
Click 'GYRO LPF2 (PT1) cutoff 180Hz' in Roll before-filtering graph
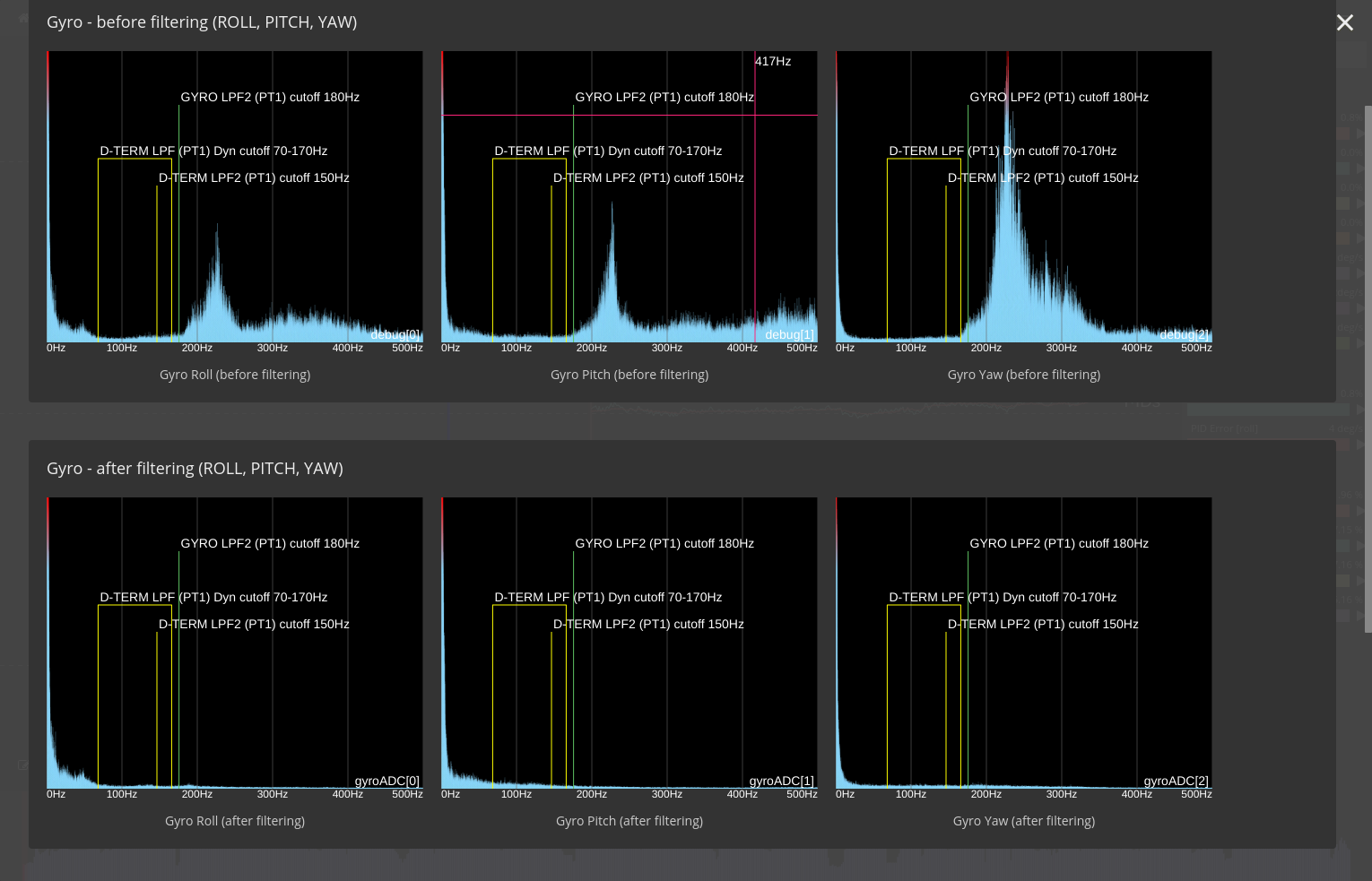point(270,97)
